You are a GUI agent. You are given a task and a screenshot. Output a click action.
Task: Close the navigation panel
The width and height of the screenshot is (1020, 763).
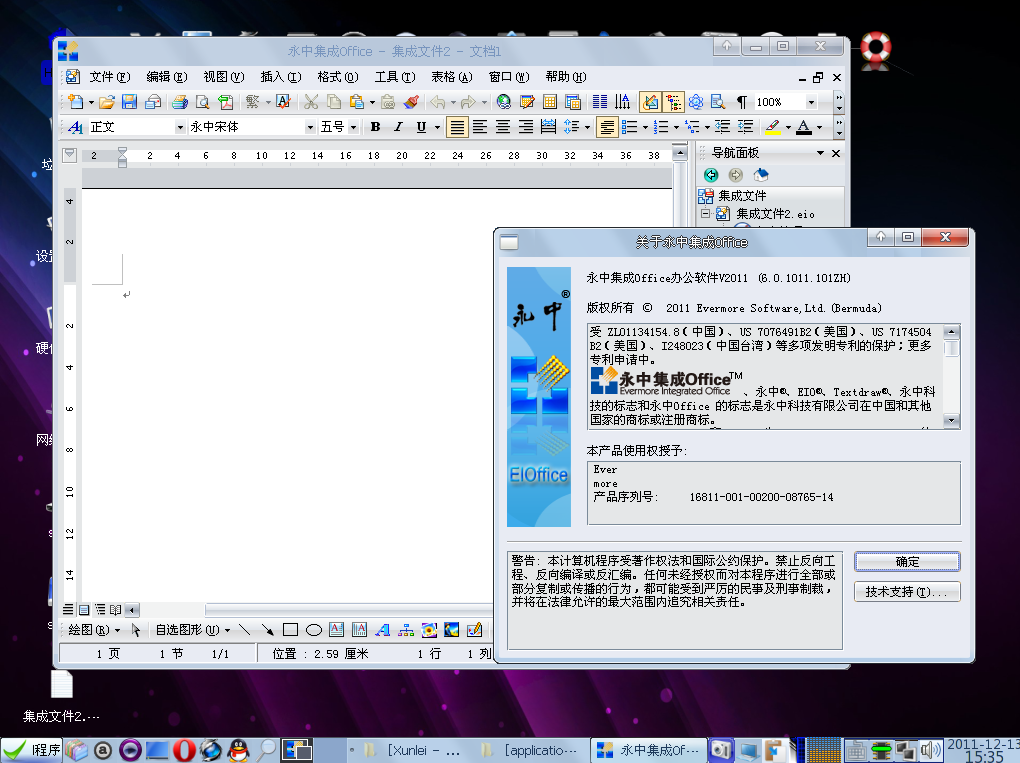tap(837, 153)
